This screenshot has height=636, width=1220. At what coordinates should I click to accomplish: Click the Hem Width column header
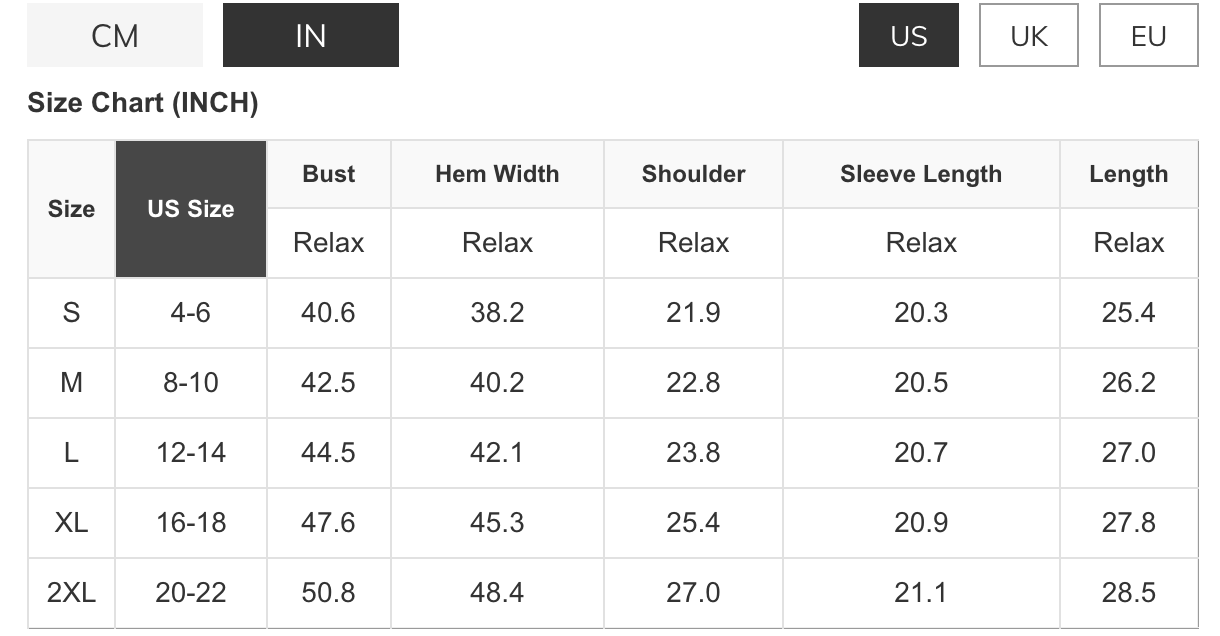497,174
